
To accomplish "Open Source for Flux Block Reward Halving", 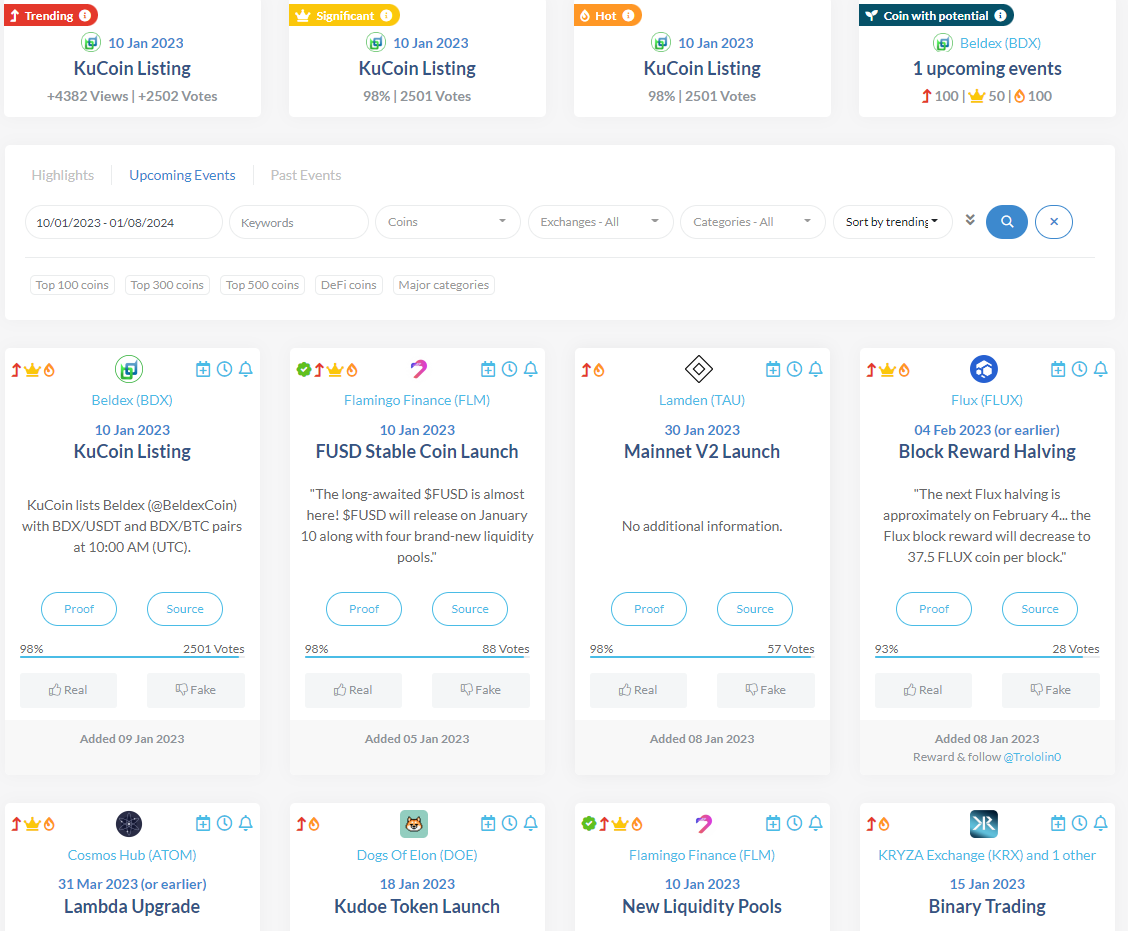I will [x=1040, y=609].
